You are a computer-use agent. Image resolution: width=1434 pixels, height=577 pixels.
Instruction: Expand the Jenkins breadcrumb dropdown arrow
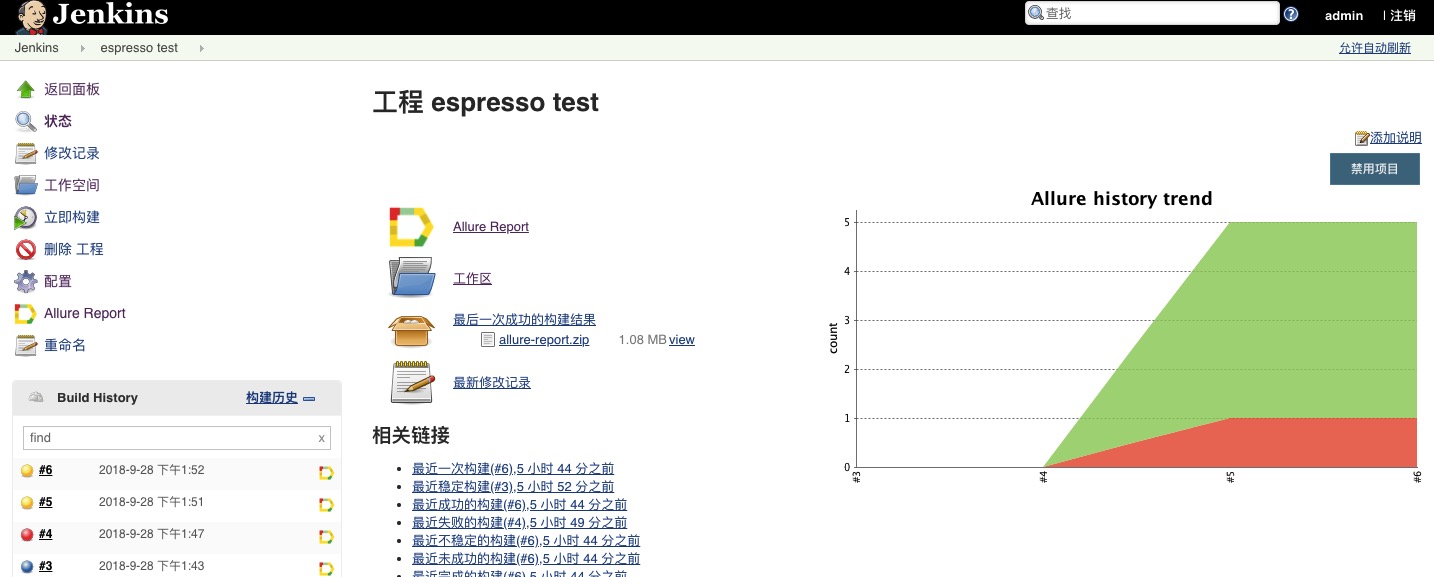82,48
